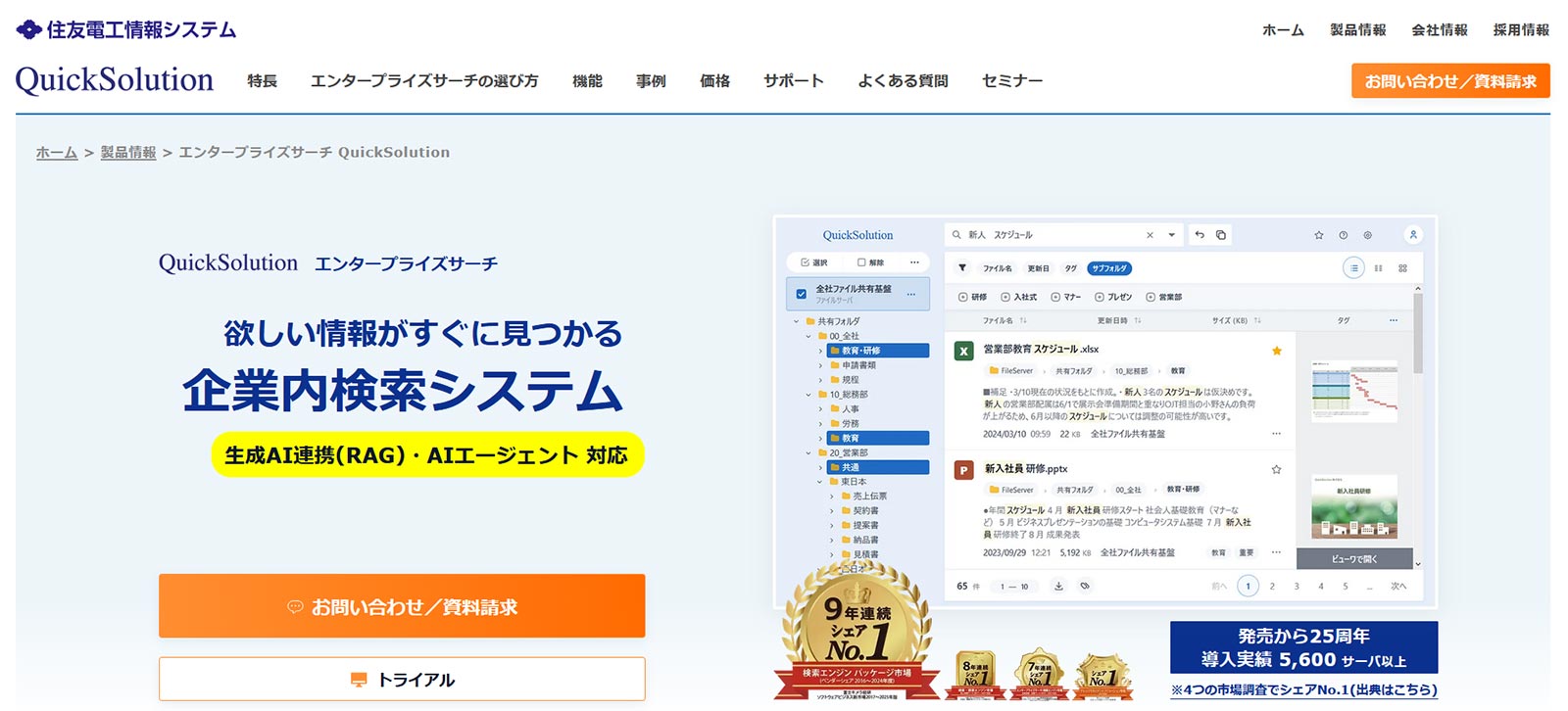Image resolution: width=1568 pixels, height=711 pixels.
Task: Uncheck the 全社ファイル共有基盤 checkbox
Action: click(x=802, y=294)
